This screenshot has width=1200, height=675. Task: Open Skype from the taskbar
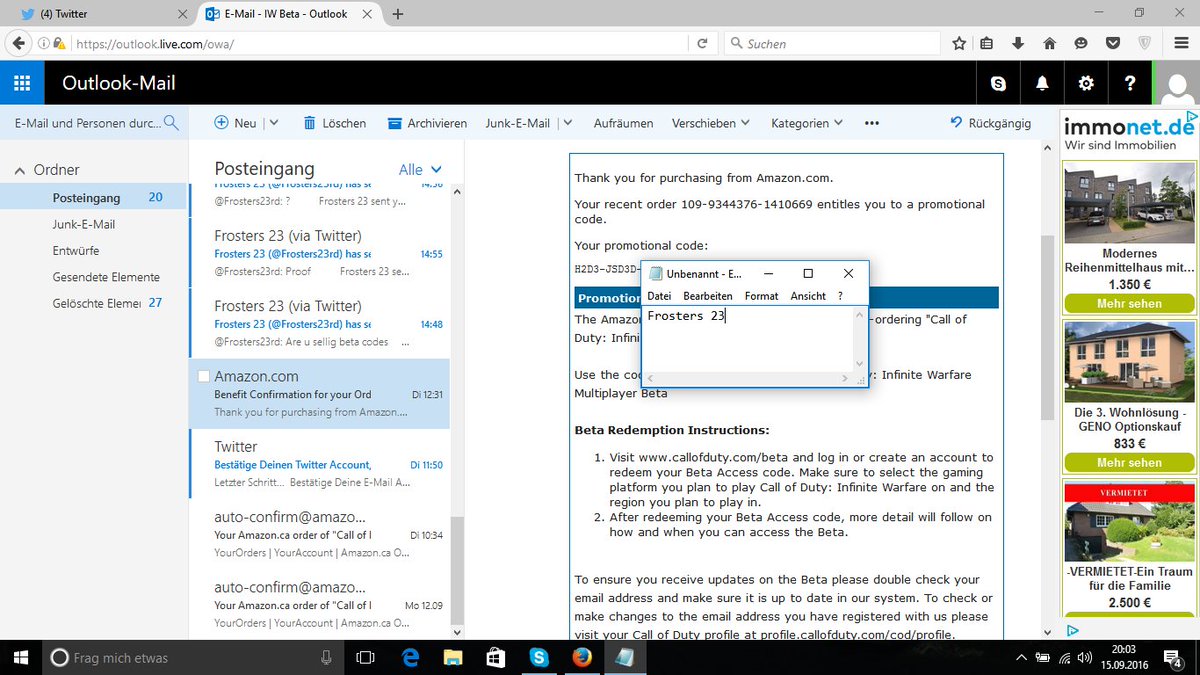tap(539, 657)
